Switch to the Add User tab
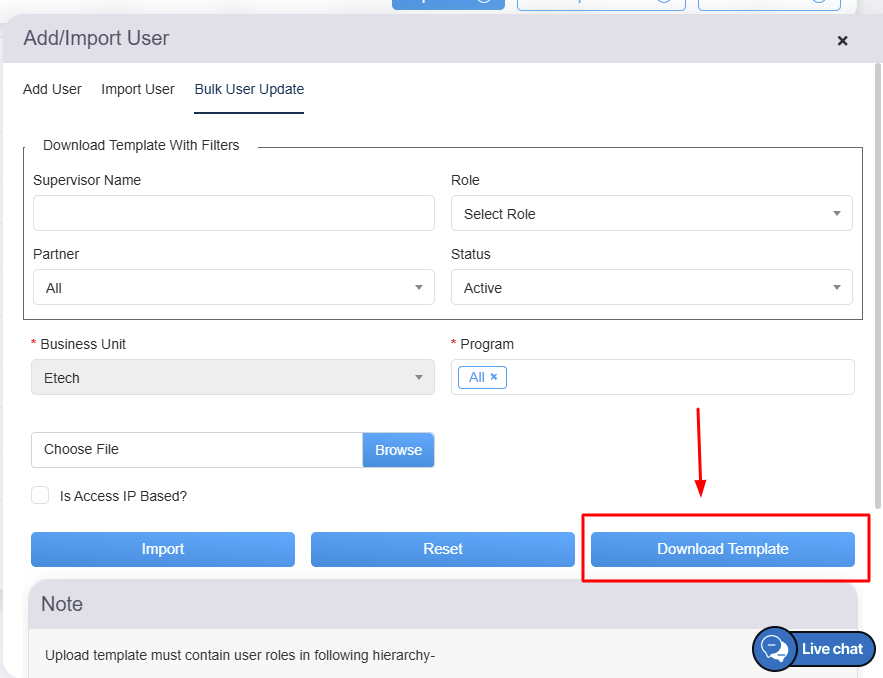This screenshot has height=678, width=883. [x=52, y=89]
